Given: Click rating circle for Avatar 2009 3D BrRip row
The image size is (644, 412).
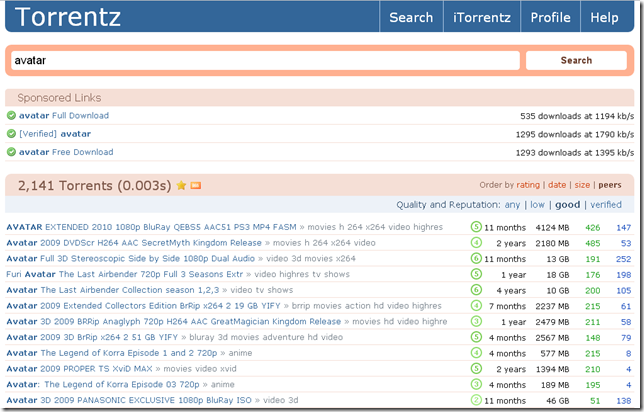Looking at the screenshot, I should (476, 337).
